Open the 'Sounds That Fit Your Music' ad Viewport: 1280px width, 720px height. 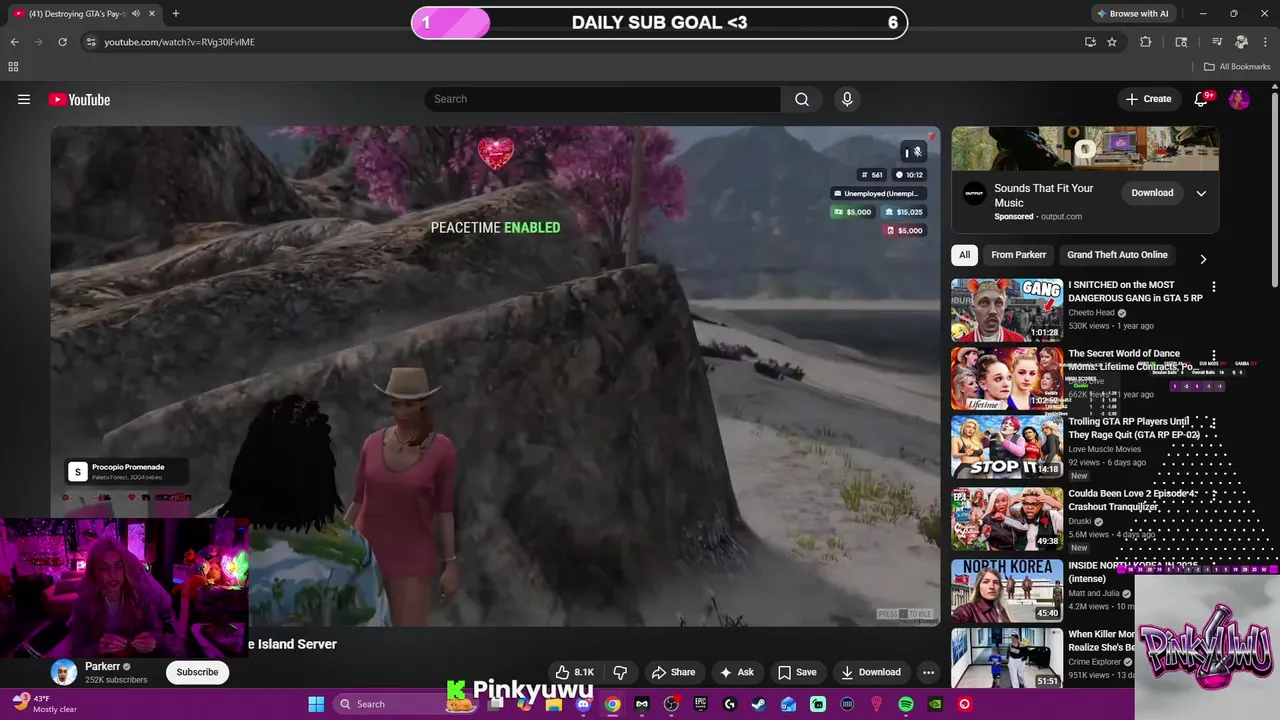tap(1043, 195)
